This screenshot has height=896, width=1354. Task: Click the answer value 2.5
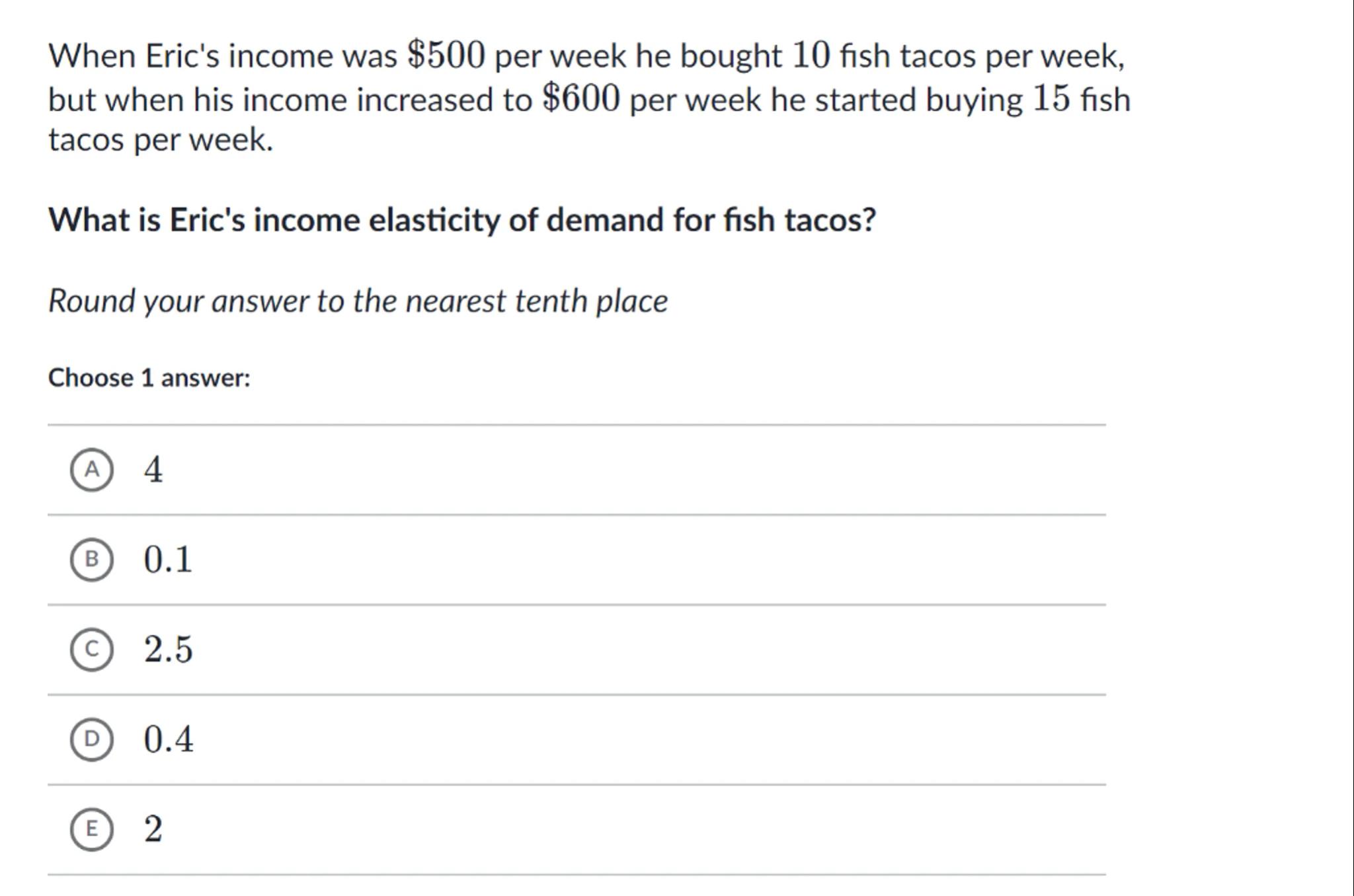click(169, 650)
